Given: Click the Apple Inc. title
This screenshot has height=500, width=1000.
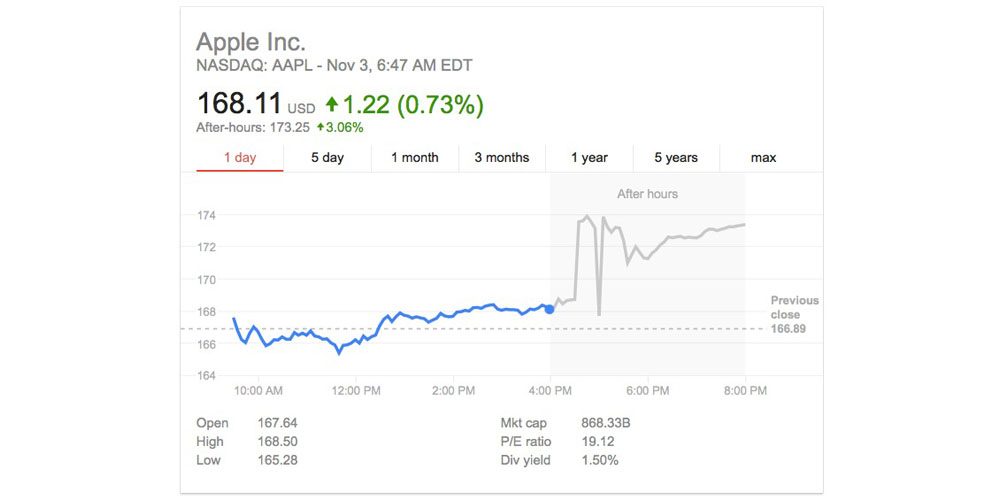Looking at the screenshot, I should pos(251,42).
